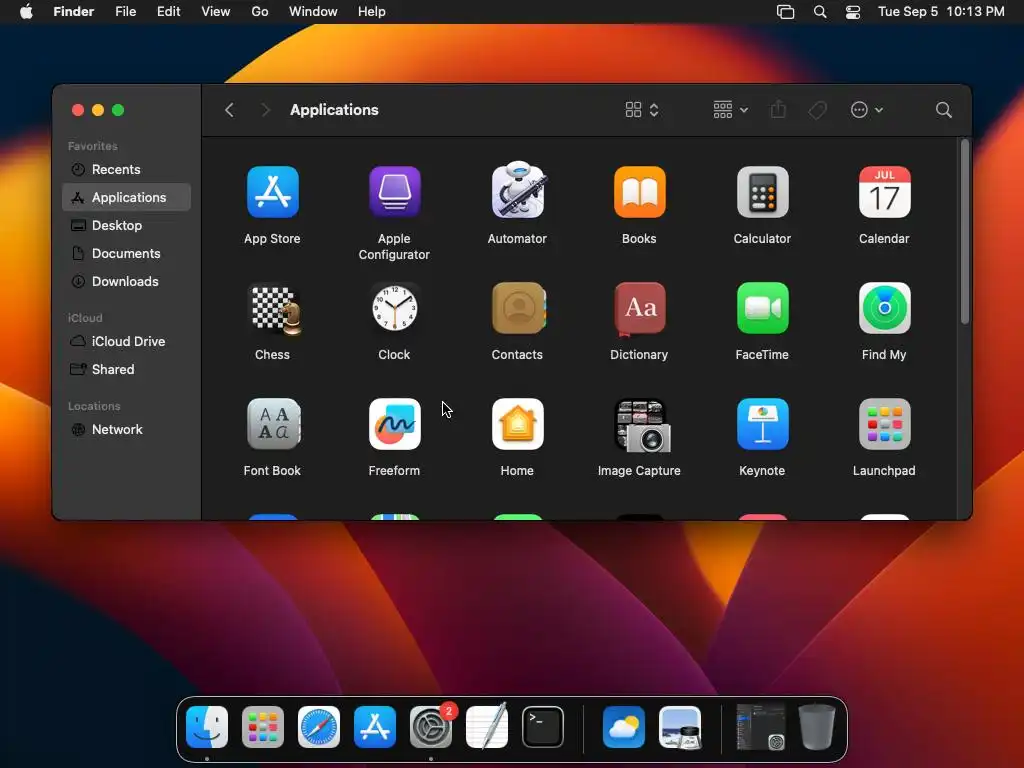Open the Edit menu
Screen dimensions: 1024x768
click(168, 12)
